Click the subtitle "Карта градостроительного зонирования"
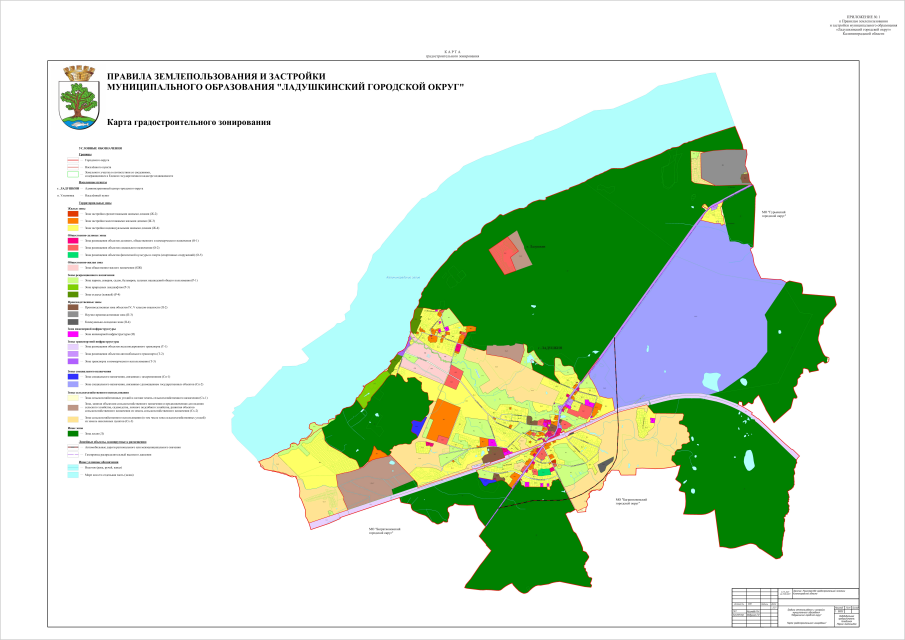Viewport: 905px width, 640px height. (189, 122)
